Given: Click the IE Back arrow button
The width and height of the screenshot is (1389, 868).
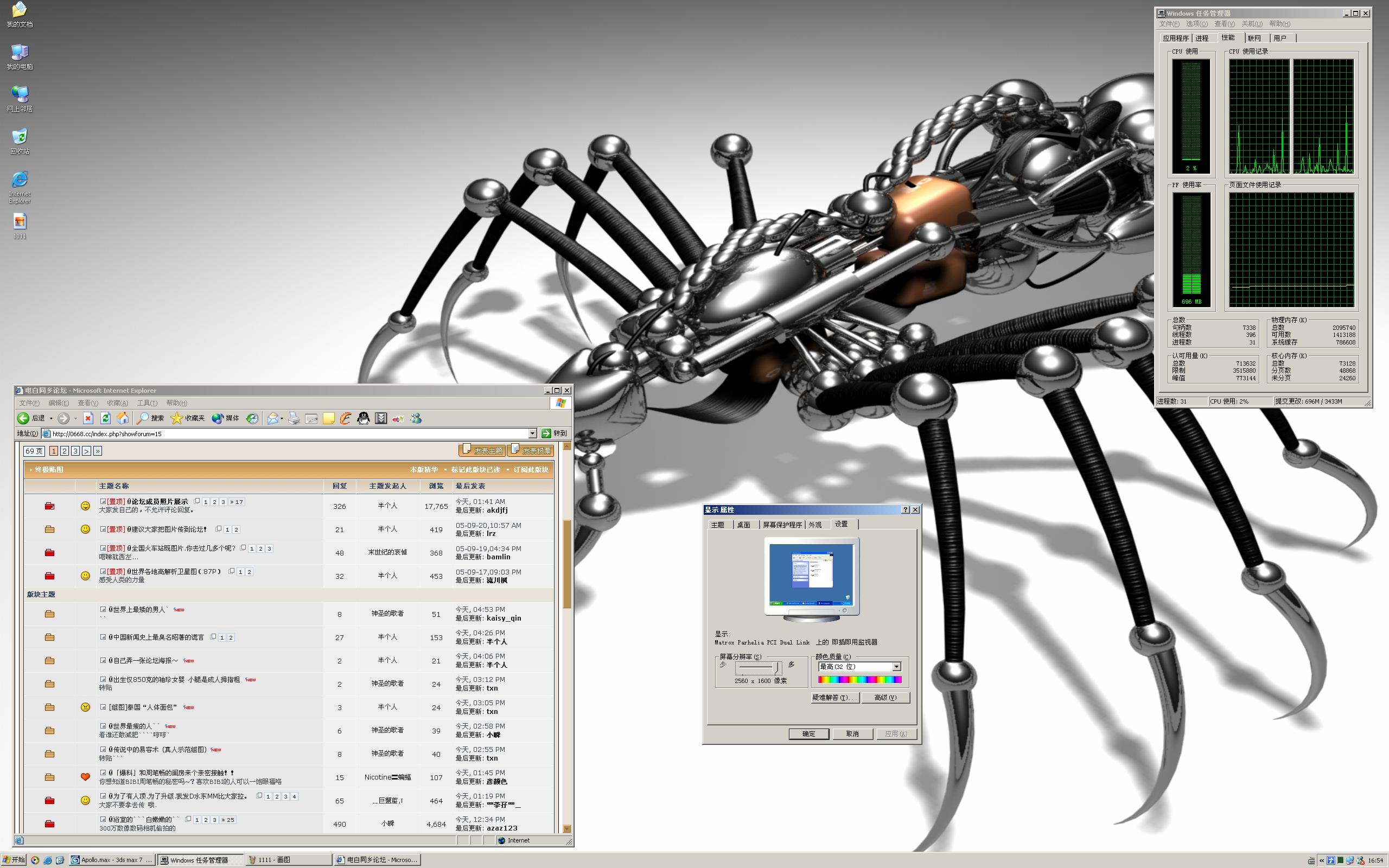Looking at the screenshot, I should (23, 418).
